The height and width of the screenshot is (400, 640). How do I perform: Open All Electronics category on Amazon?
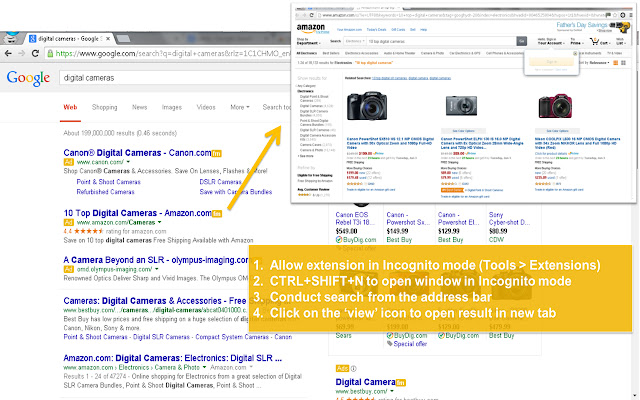(x=307, y=53)
